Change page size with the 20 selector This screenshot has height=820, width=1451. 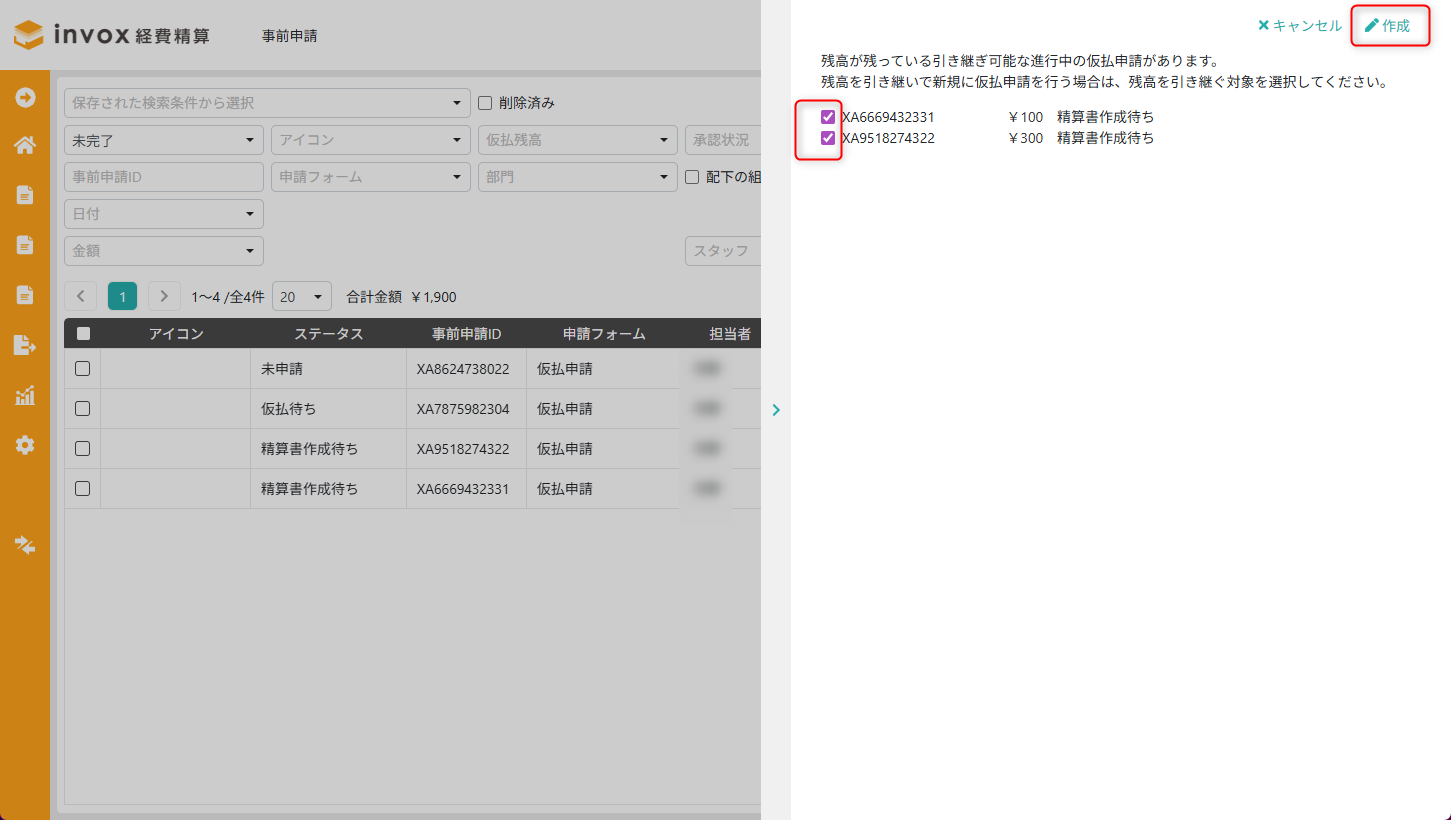[301, 297]
